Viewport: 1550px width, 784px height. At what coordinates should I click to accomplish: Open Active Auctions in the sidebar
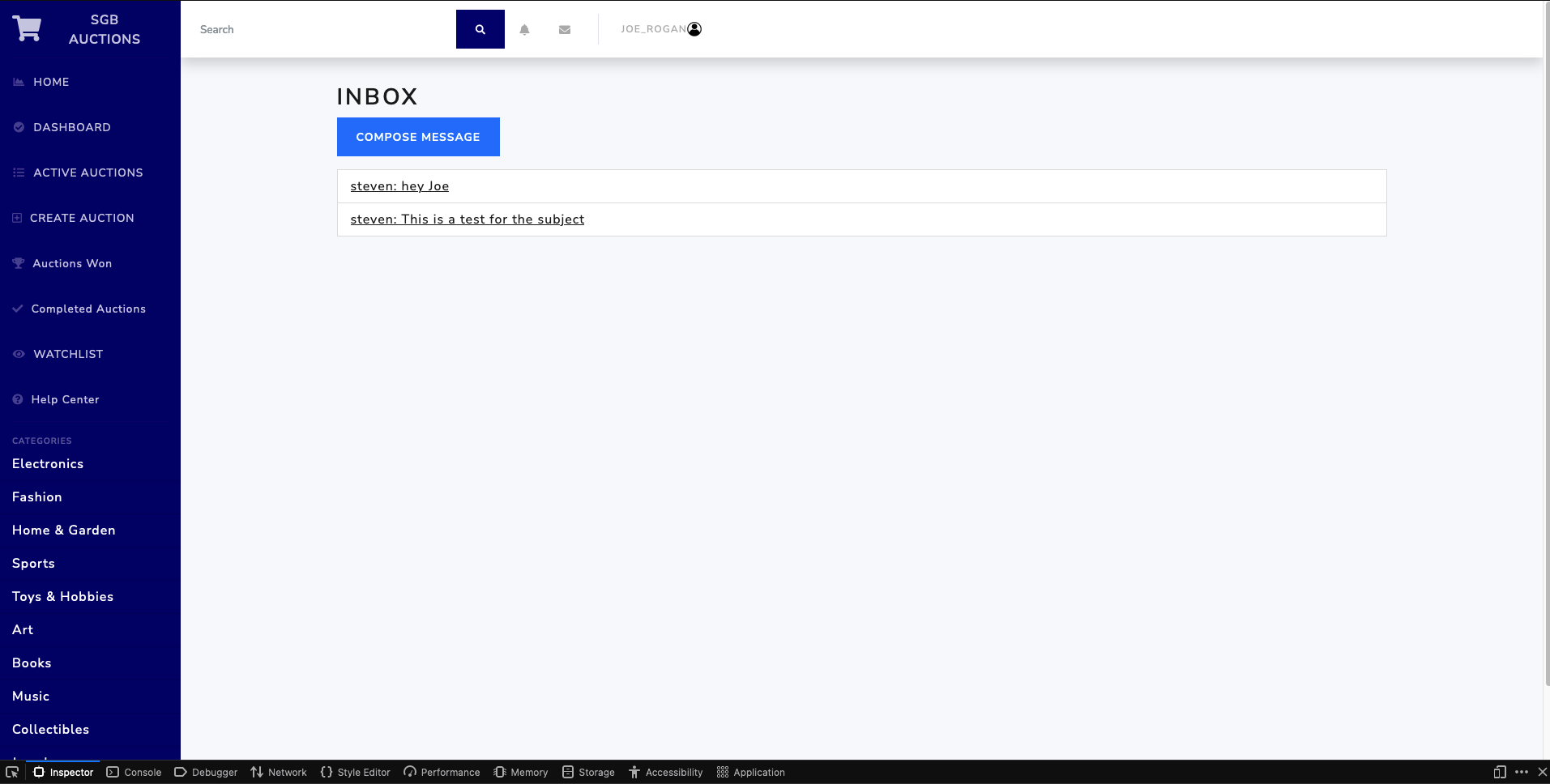point(88,173)
